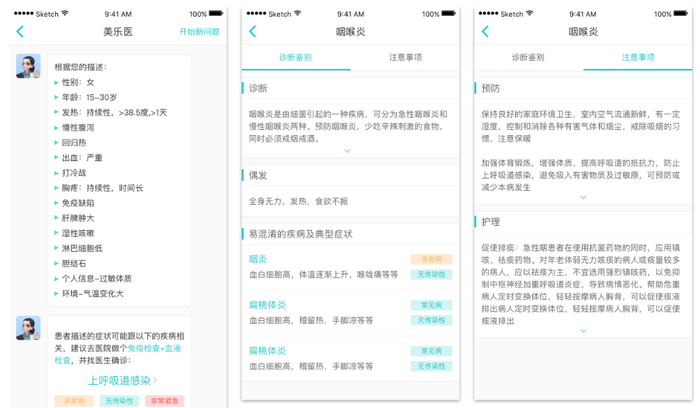This screenshot has width=700, height=408.
Task: Tap the back arrow on the 美乐医 chat screen
Action: (20, 32)
